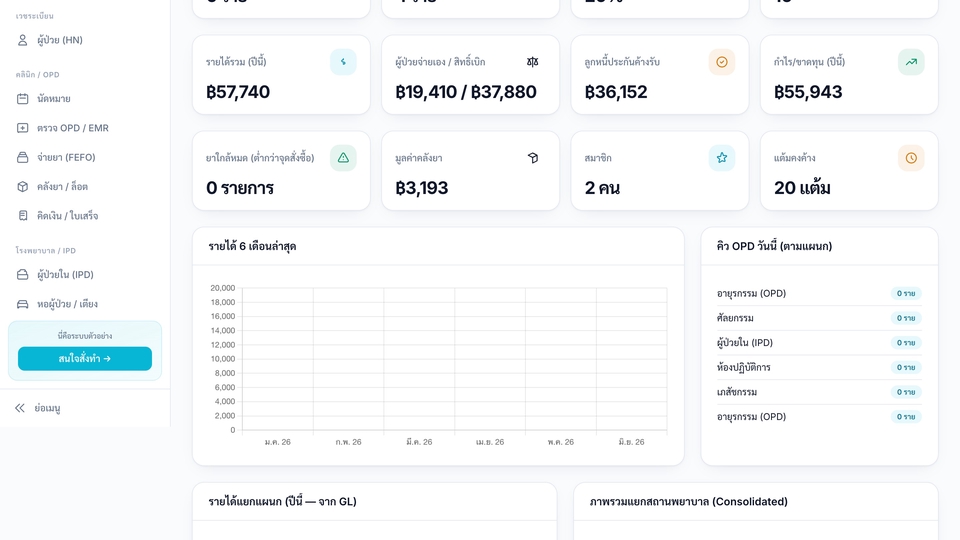This screenshot has height=540, width=960.
Task: Click the ศัลยกรรม row in the OPD queue
Action: pyautogui.click(x=819, y=318)
